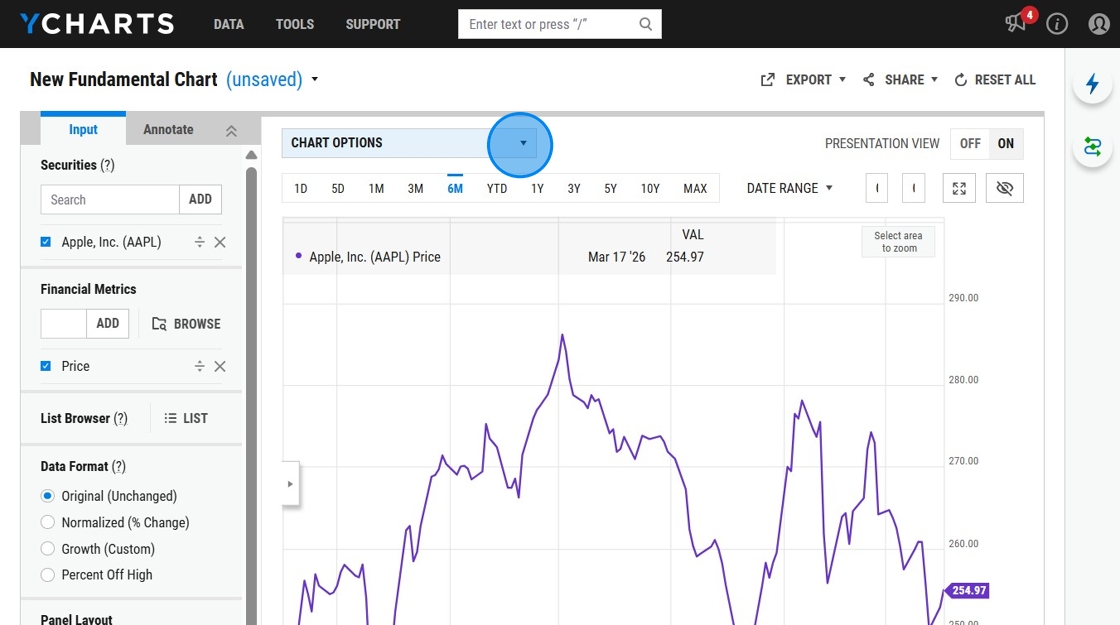Select the 3Y time range
This screenshot has height=625, width=1120.
coord(574,189)
